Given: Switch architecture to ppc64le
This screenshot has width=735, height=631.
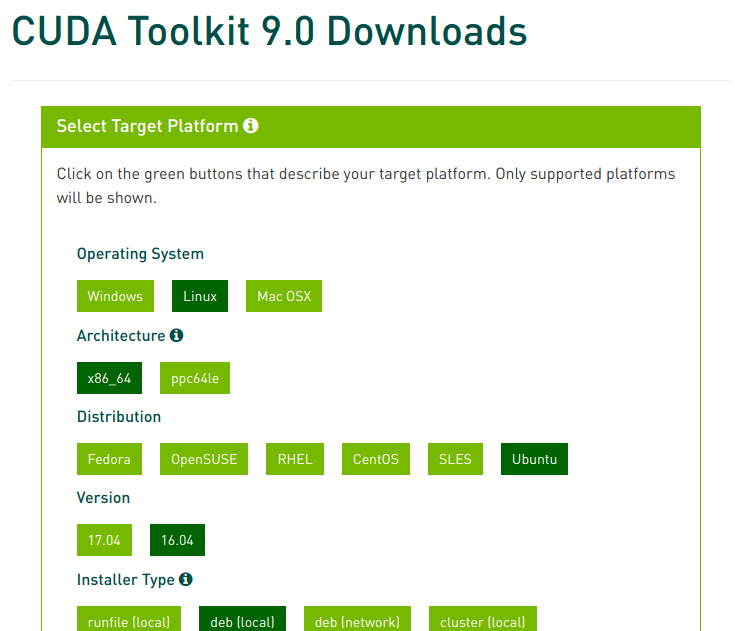Looking at the screenshot, I should point(195,378).
